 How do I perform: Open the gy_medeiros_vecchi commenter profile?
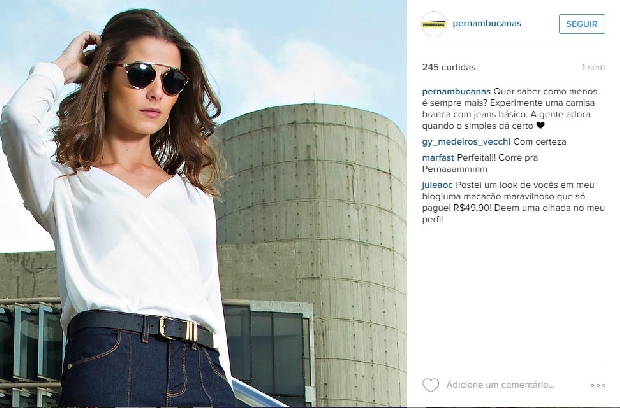click(x=466, y=142)
